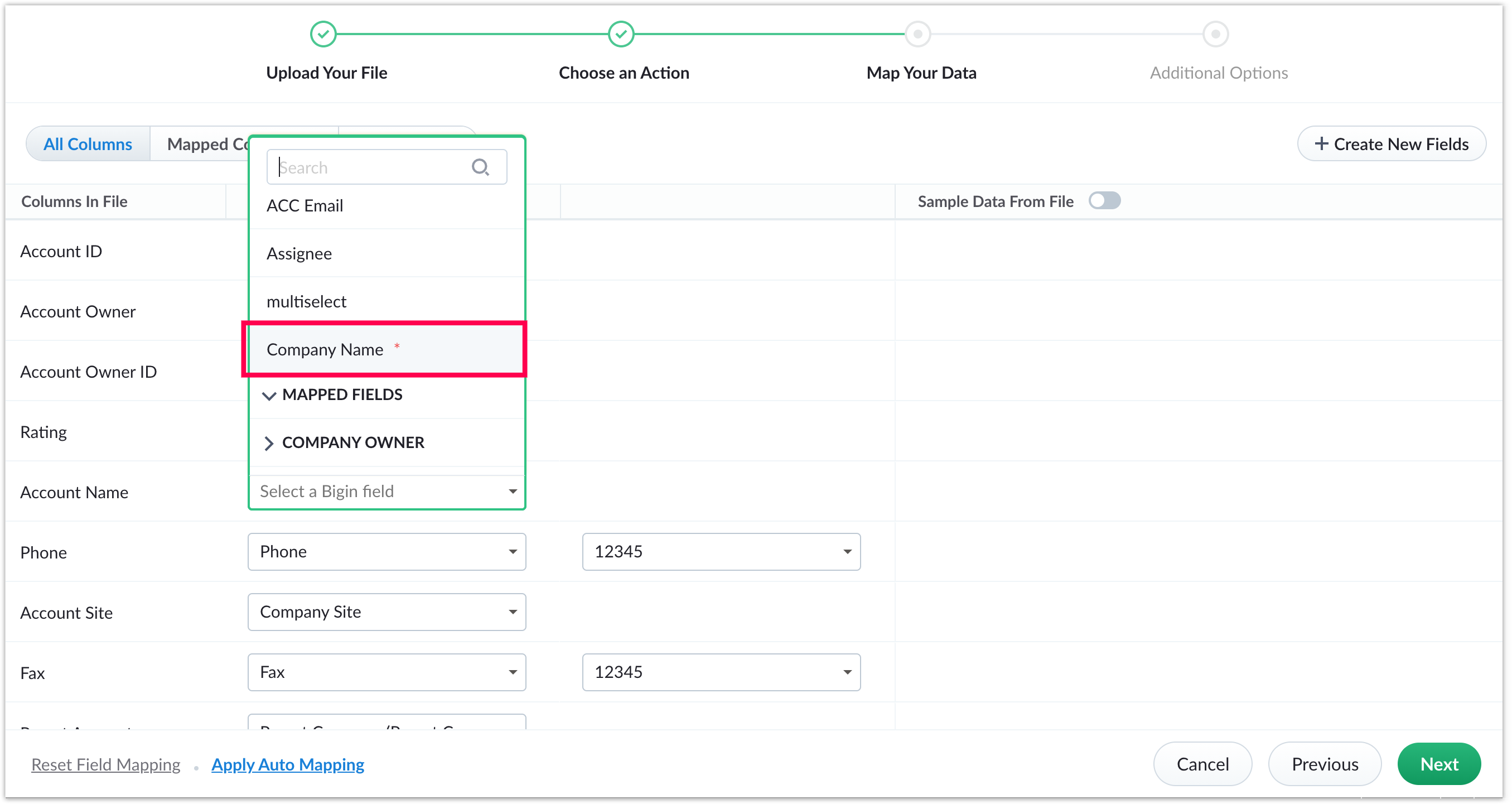
Task: Click Apply Auto Mapping link
Action: click(288, 764)
